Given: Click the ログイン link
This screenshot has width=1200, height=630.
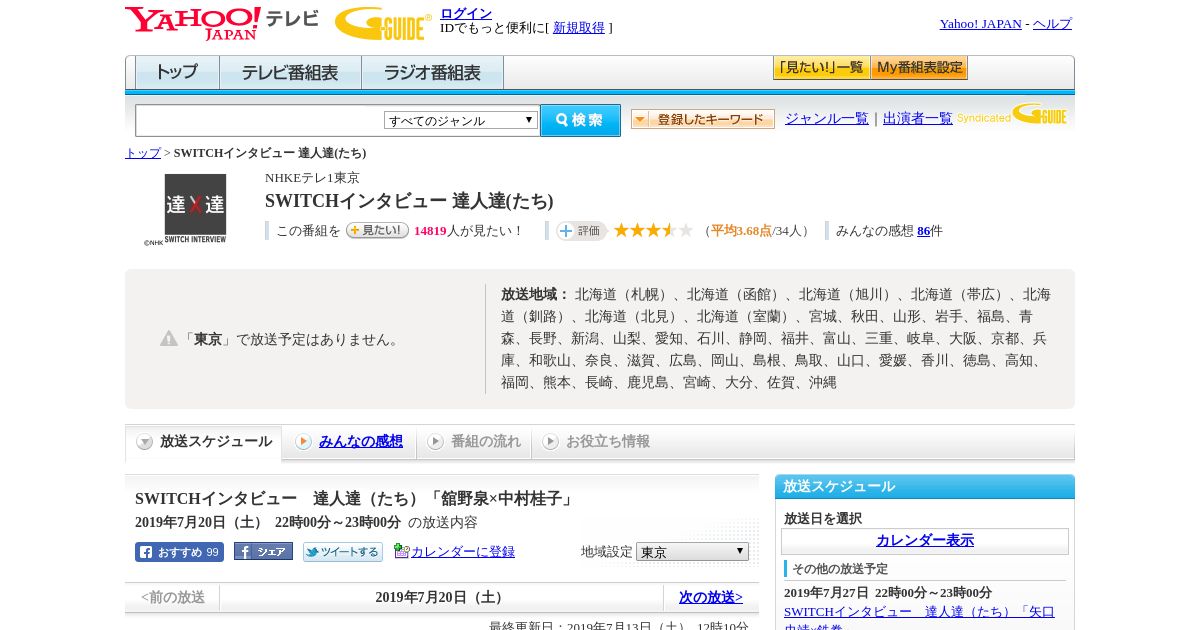Looking at the screenshot, I should point(466,13).
